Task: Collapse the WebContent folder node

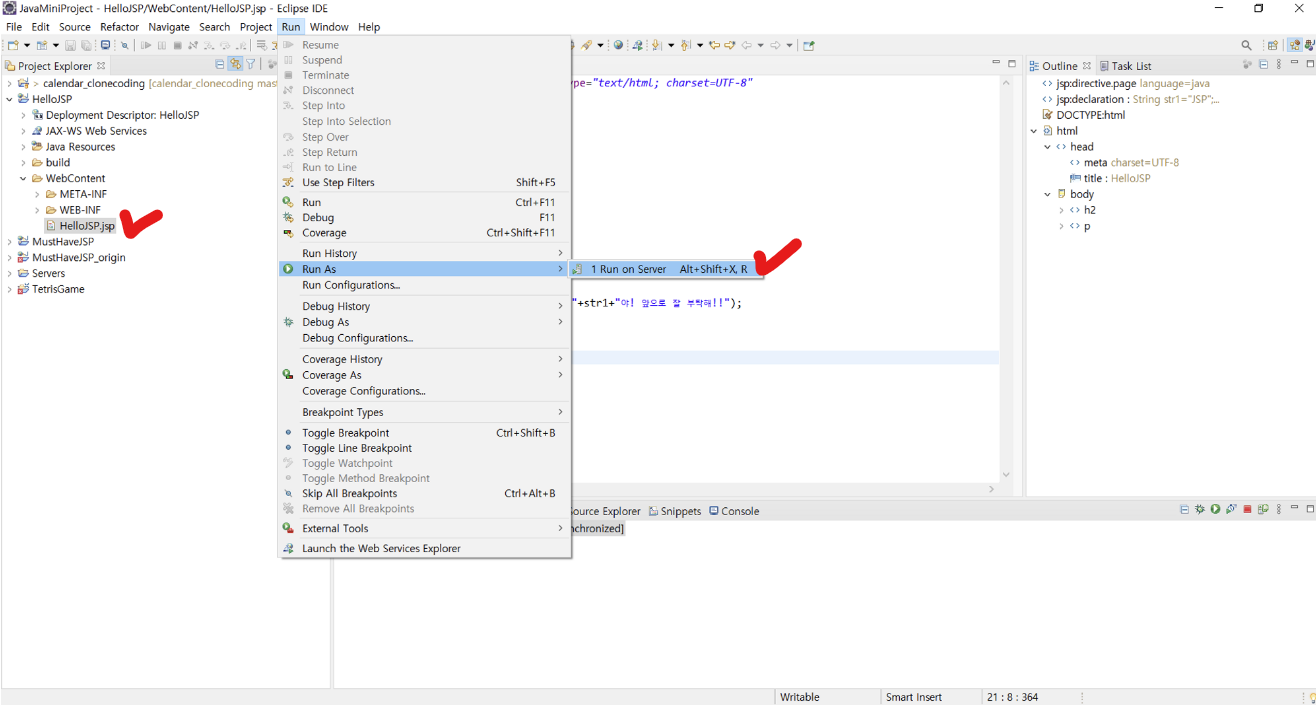Action: point(23,178)
